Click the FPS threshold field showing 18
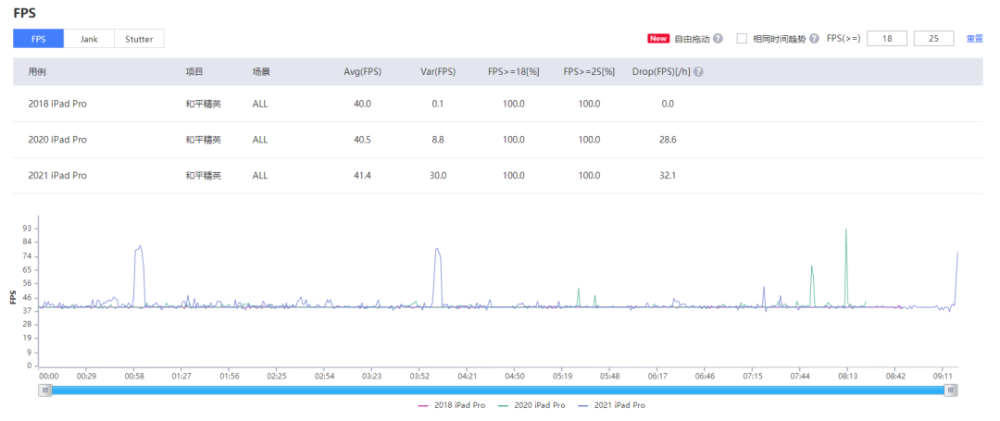 pos(886,38)
